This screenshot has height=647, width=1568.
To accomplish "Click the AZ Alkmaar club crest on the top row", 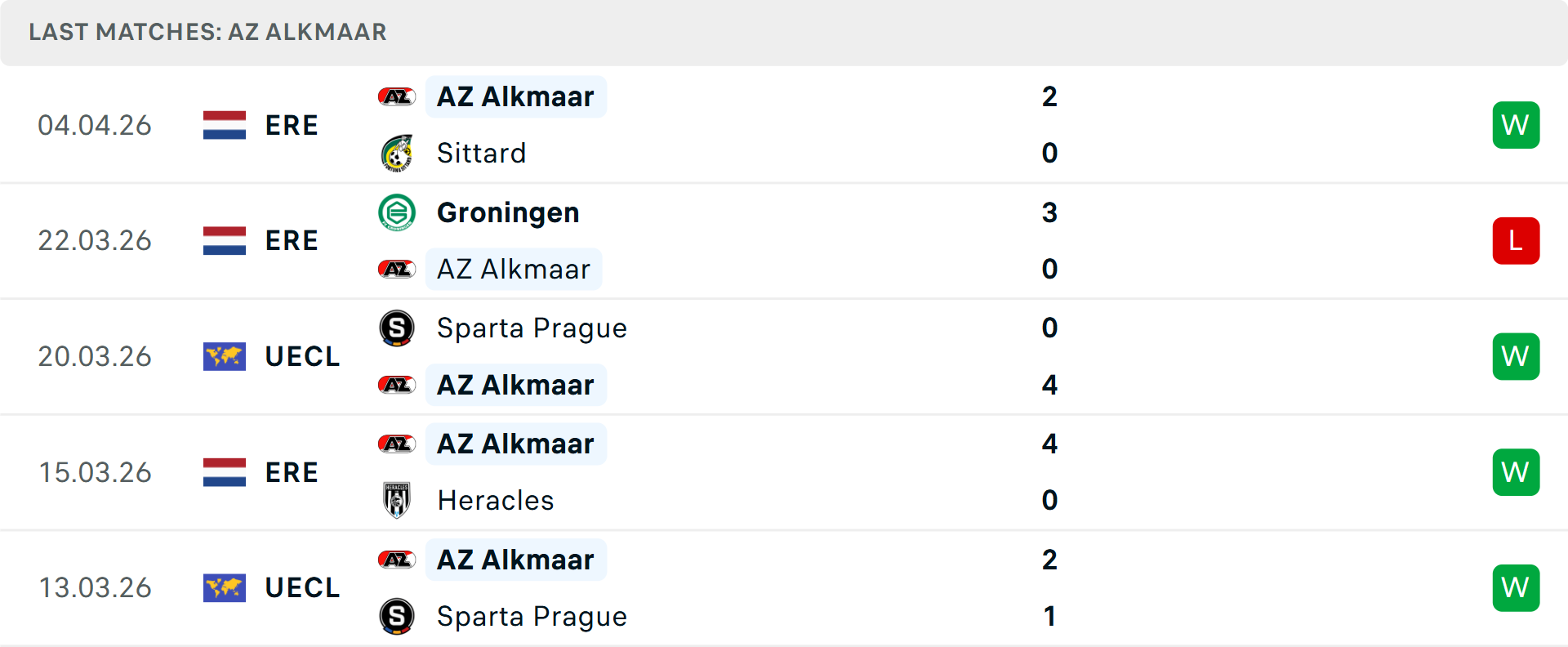I will point(397,96).
